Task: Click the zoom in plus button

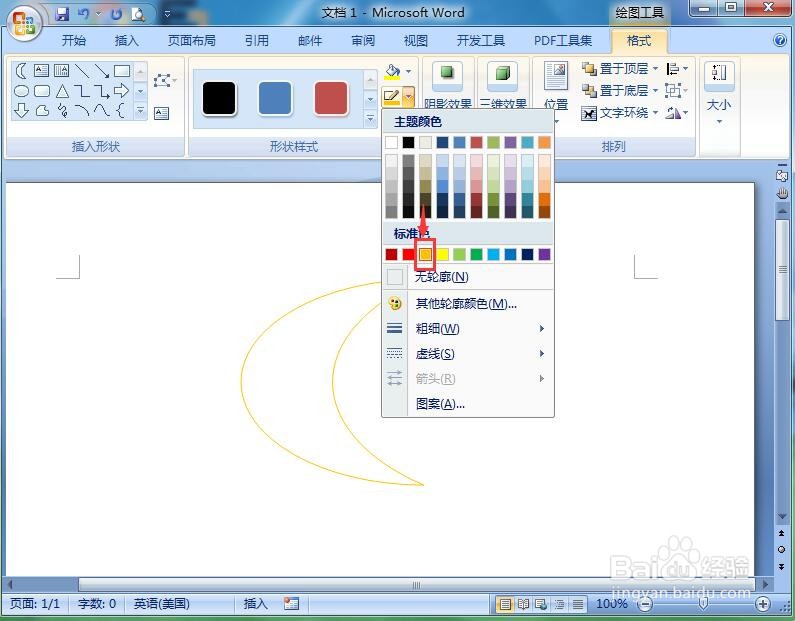Action: click(763, 603)
